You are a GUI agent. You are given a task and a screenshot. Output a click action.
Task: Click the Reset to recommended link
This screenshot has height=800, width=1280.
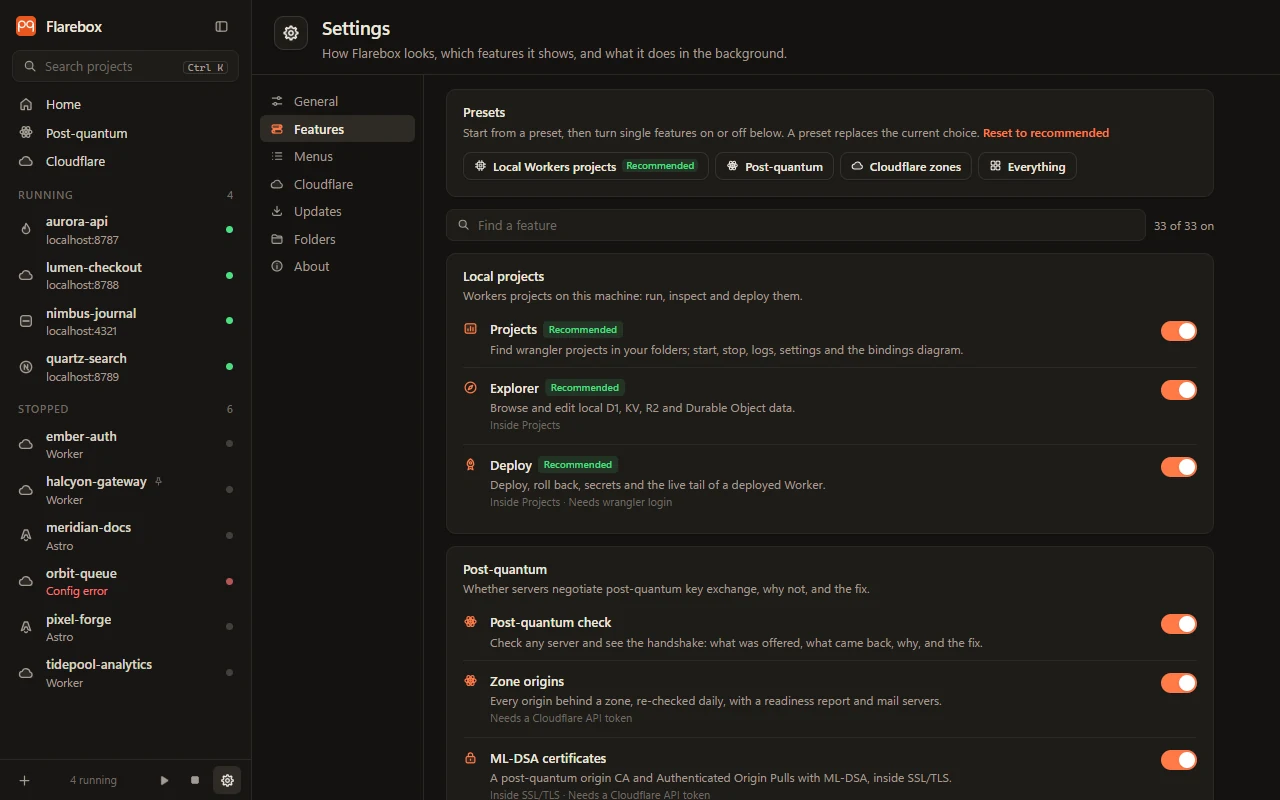(1046, 133)
